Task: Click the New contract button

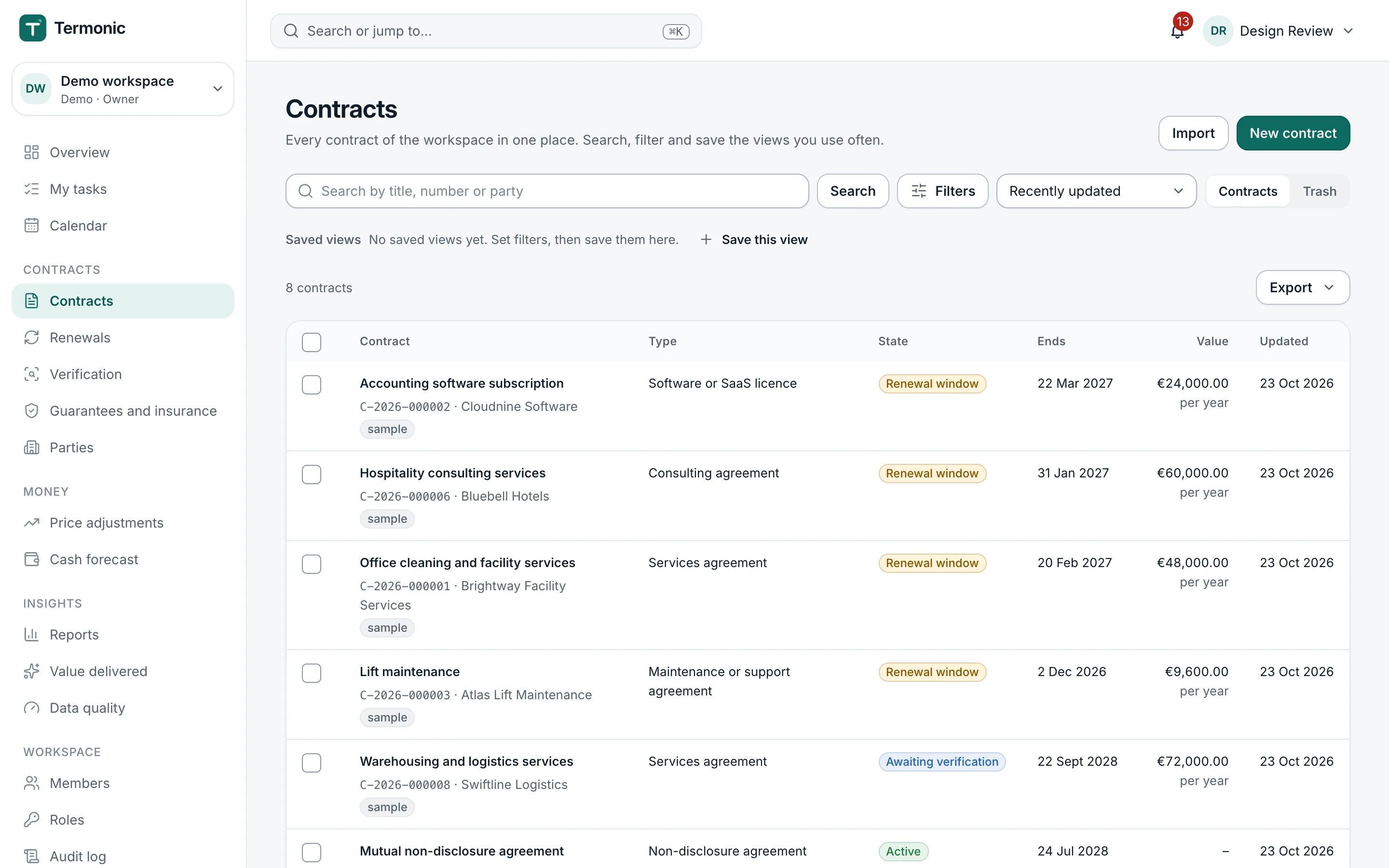Action: [1293, 133]
